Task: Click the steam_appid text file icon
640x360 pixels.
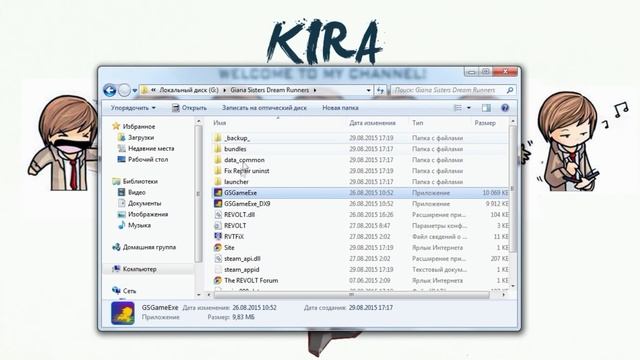Action: (x=218, y=269)
